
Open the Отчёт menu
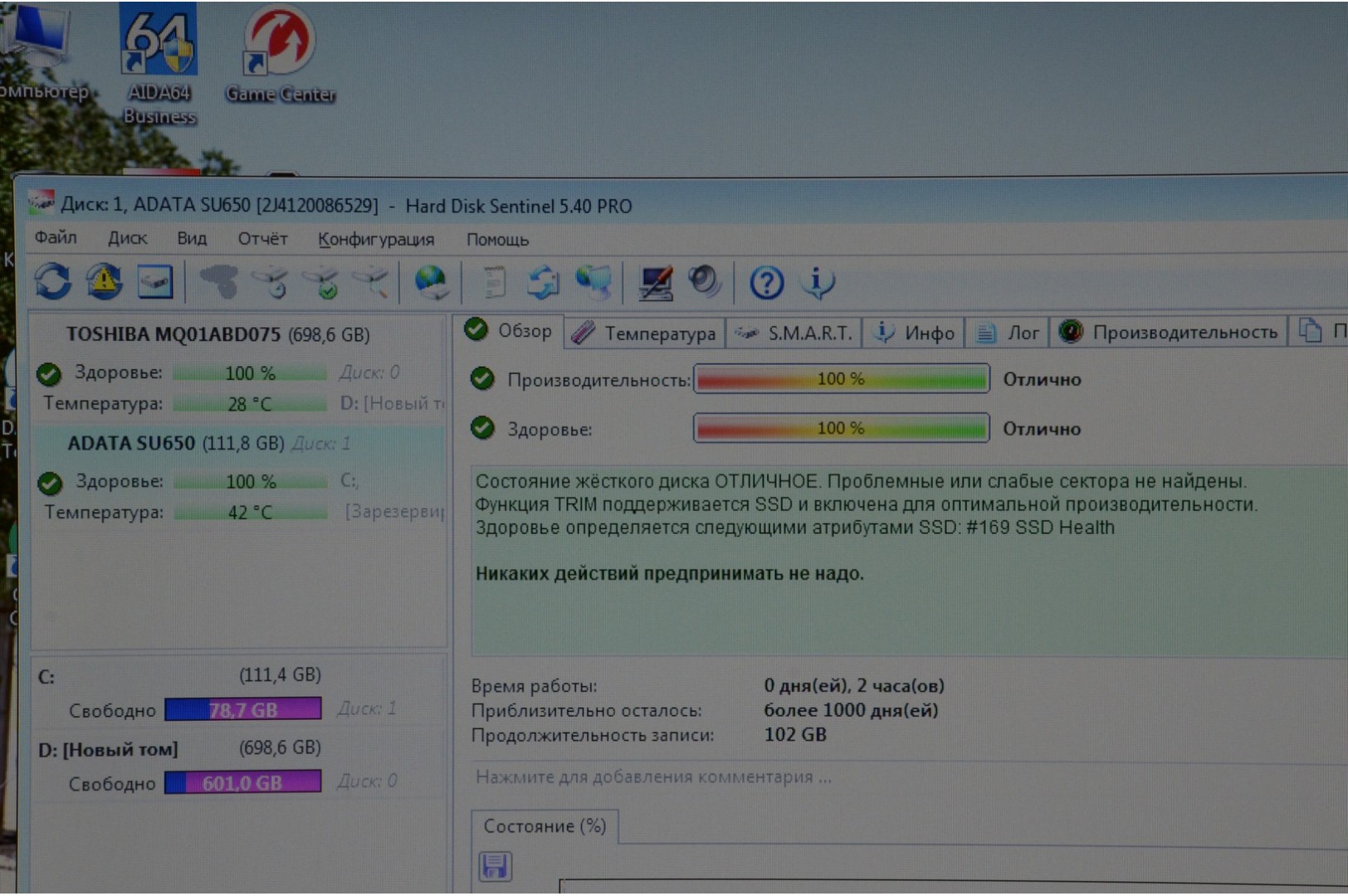click(262, 239)
